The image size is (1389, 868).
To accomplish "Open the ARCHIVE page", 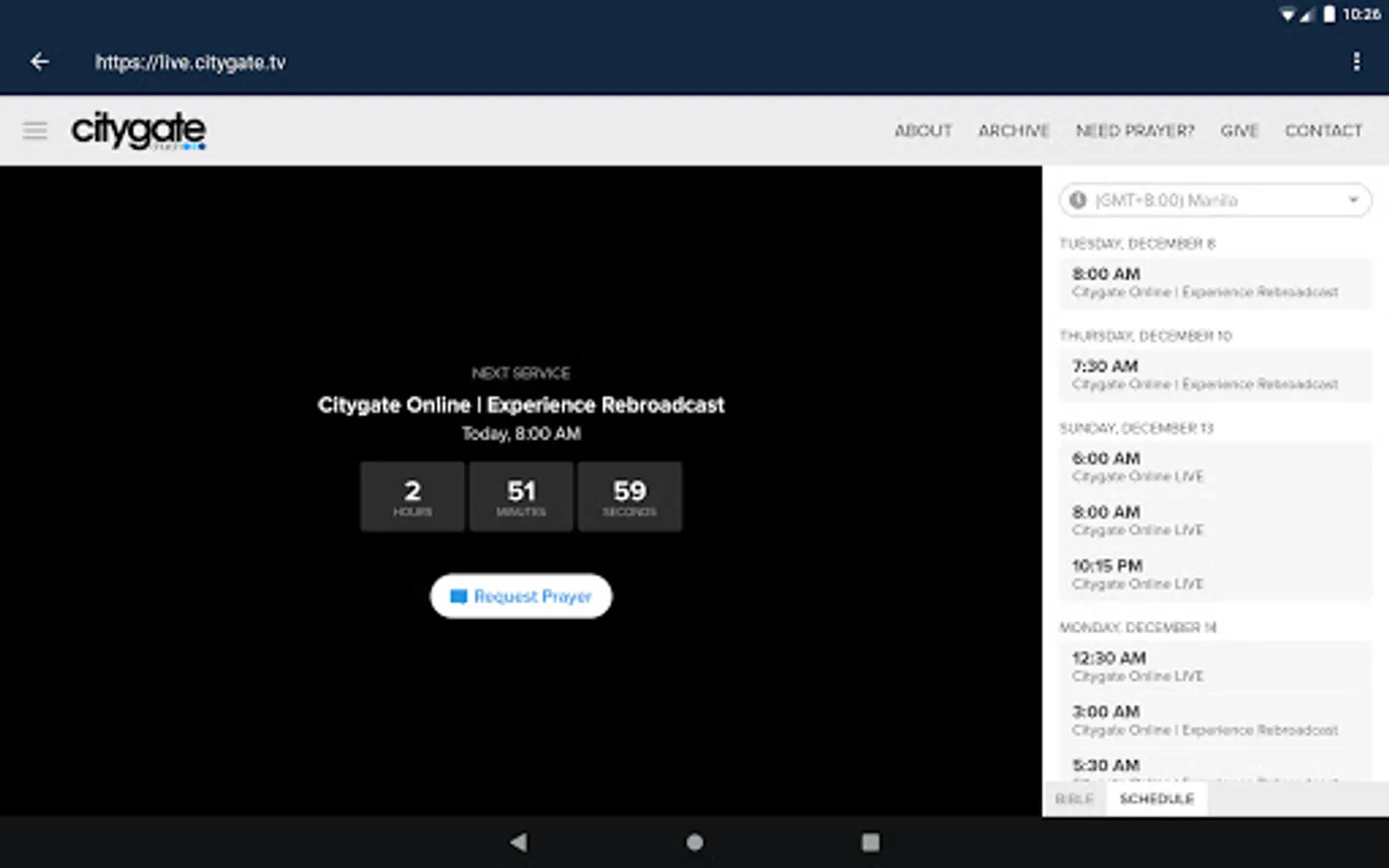I will coord(1014,130).
